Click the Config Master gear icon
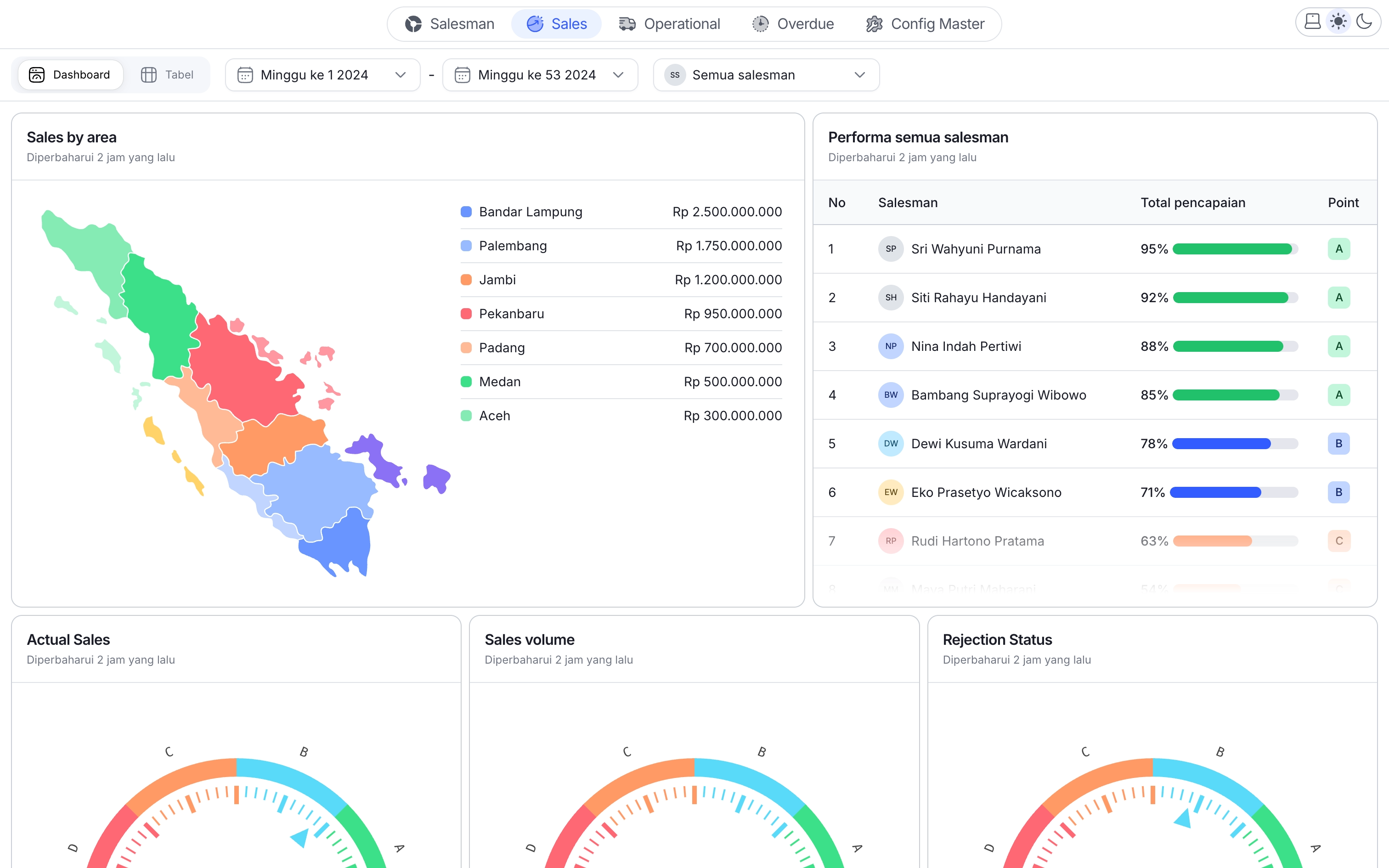The image size is (1389, 868). pyautogui.click(x=874, y=24)
